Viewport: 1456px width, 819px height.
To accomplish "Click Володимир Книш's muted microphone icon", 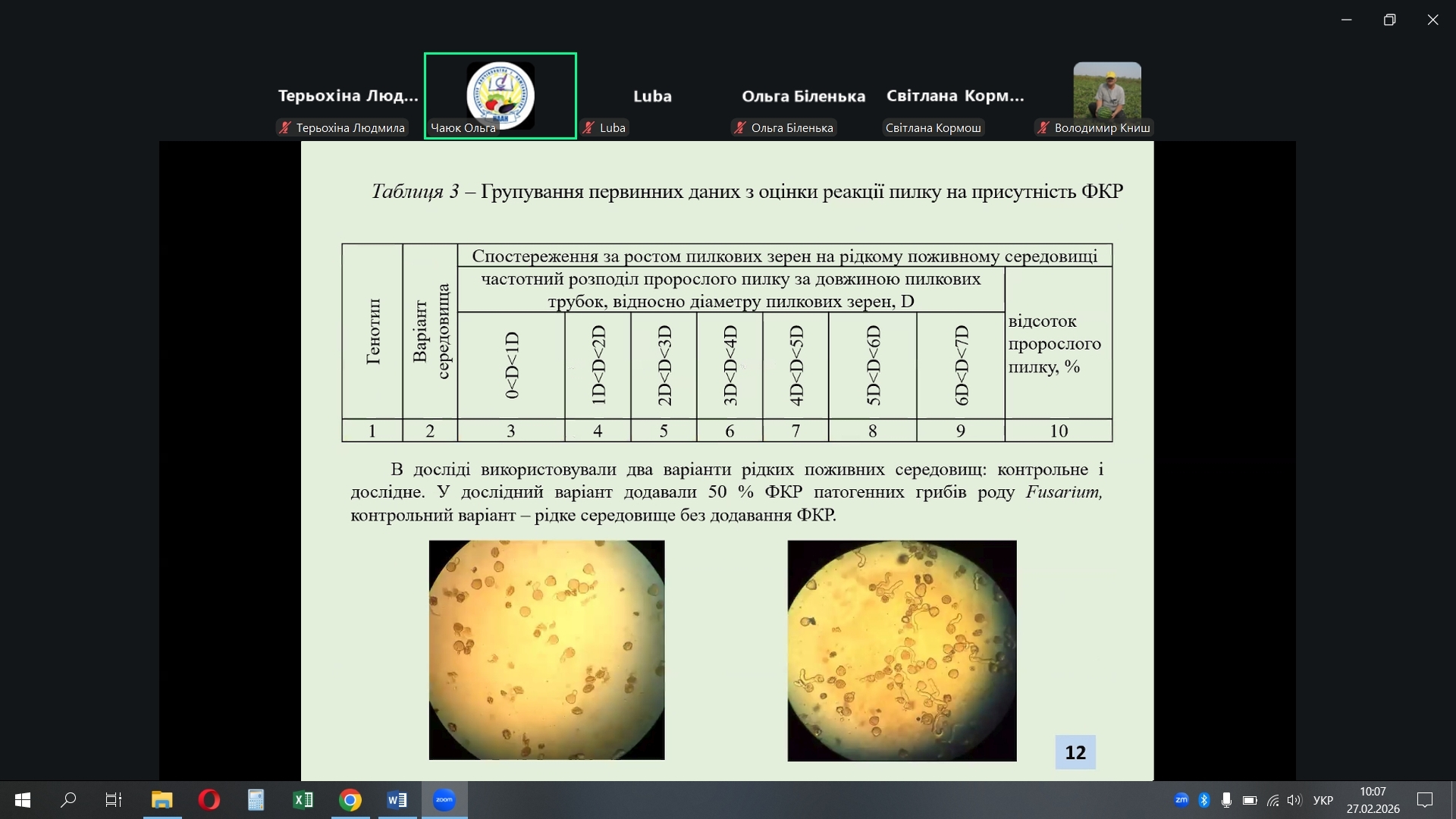I will [x=1043, y=127].
